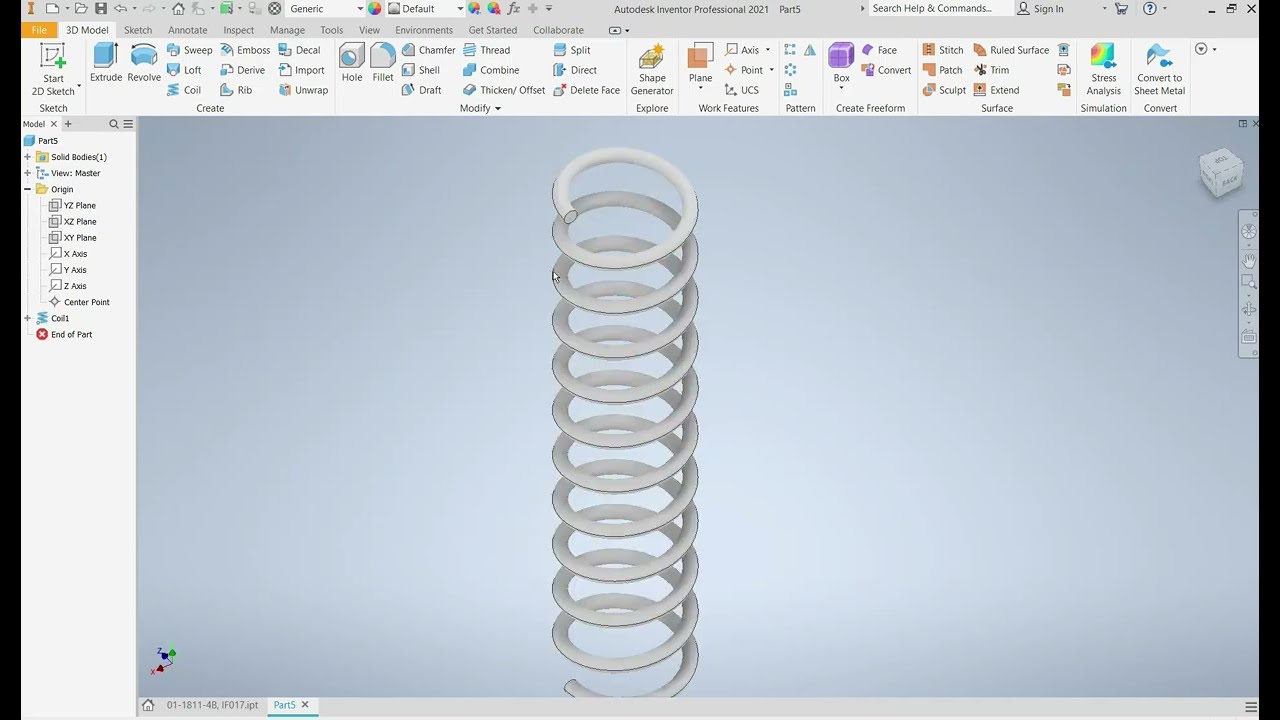The image size is (1280, 720).
Task: Select Thicken/ Offset tool
Action: (x=504, y=90)
